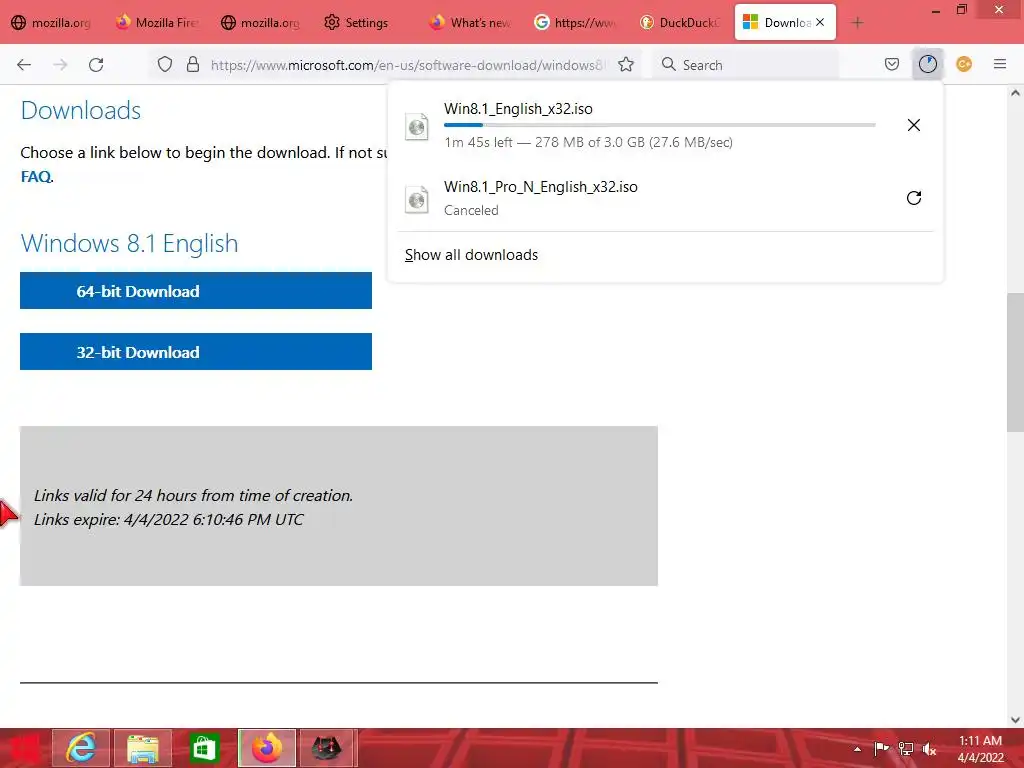Open a new tab with plus button

pyautogui.click(x=857, y=23)
